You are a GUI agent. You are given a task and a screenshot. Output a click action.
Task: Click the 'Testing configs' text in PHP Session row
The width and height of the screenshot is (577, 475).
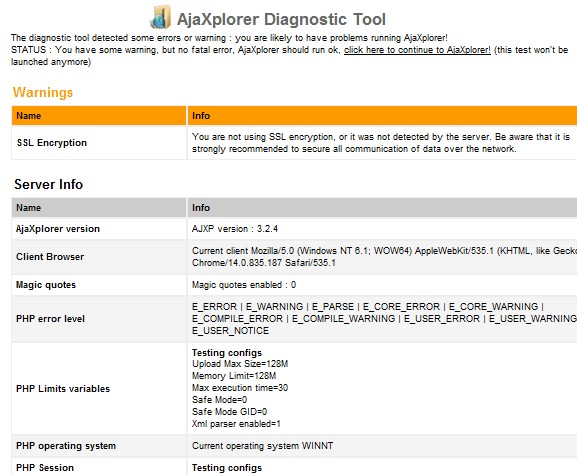227,468
